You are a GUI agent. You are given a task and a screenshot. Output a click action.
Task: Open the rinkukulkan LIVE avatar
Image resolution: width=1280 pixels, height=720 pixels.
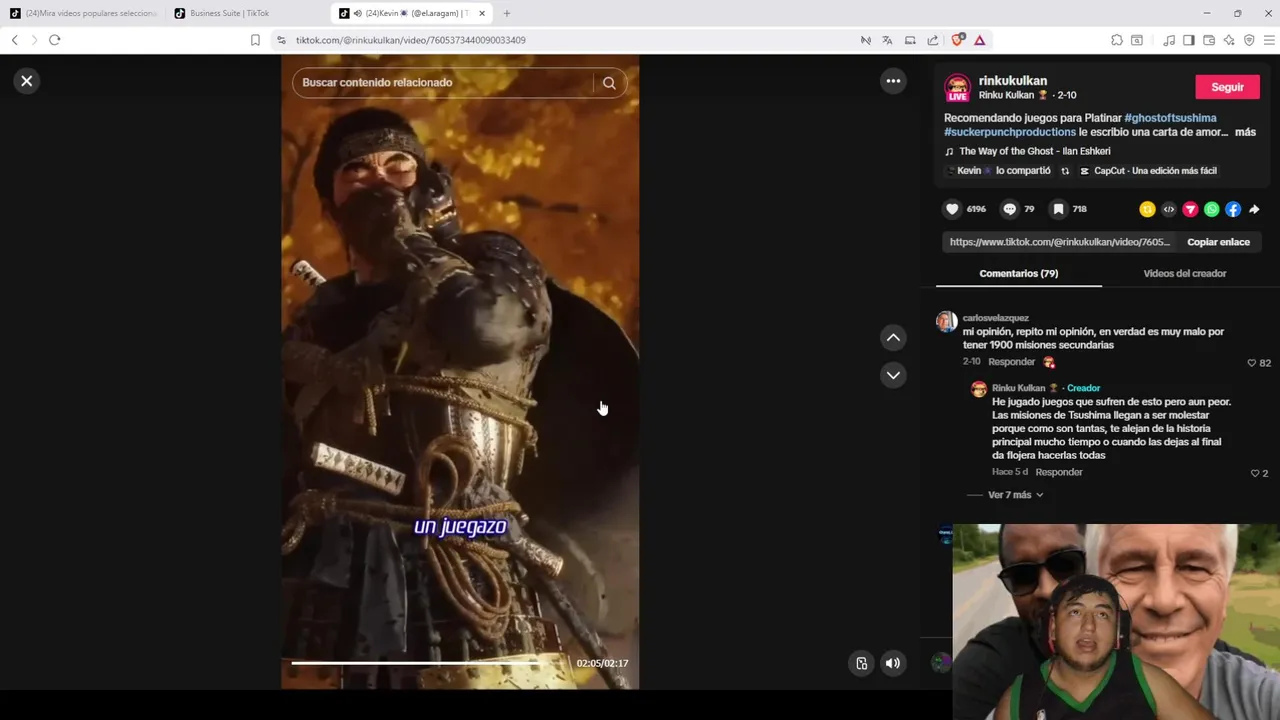pos(958,88)
